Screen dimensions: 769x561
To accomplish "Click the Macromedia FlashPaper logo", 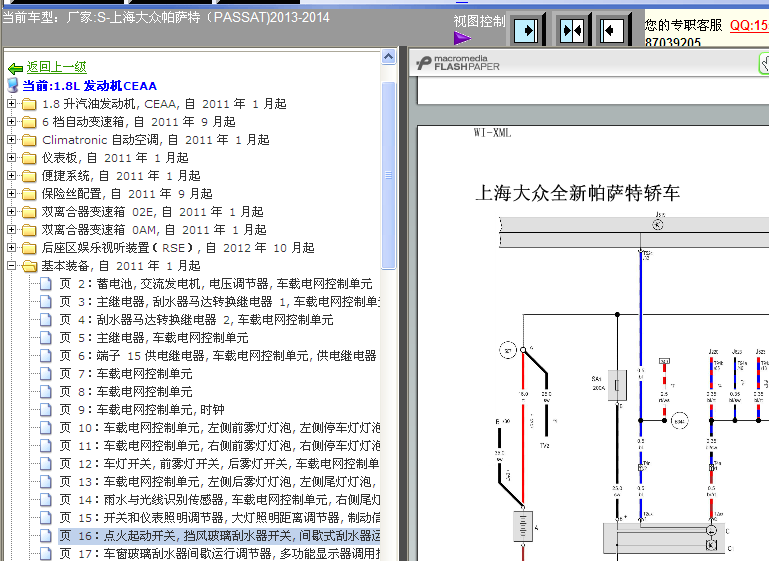I will click(x=458, y=63).
